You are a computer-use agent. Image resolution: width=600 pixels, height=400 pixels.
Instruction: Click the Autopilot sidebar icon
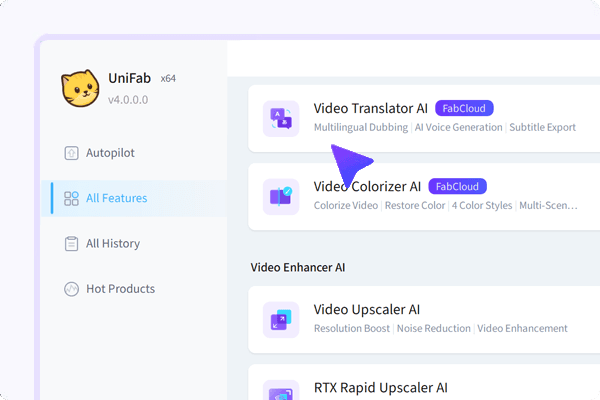(71, 153)
